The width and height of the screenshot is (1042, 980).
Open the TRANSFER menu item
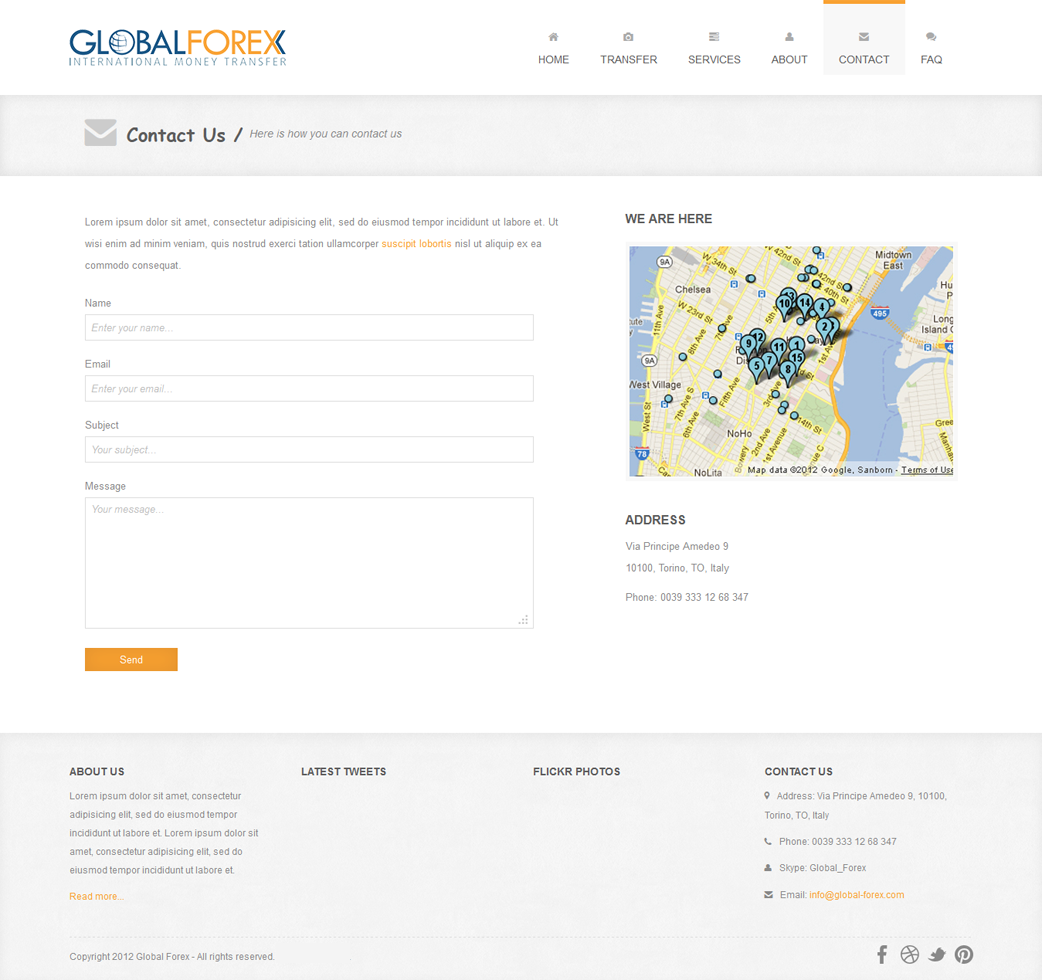628,59
